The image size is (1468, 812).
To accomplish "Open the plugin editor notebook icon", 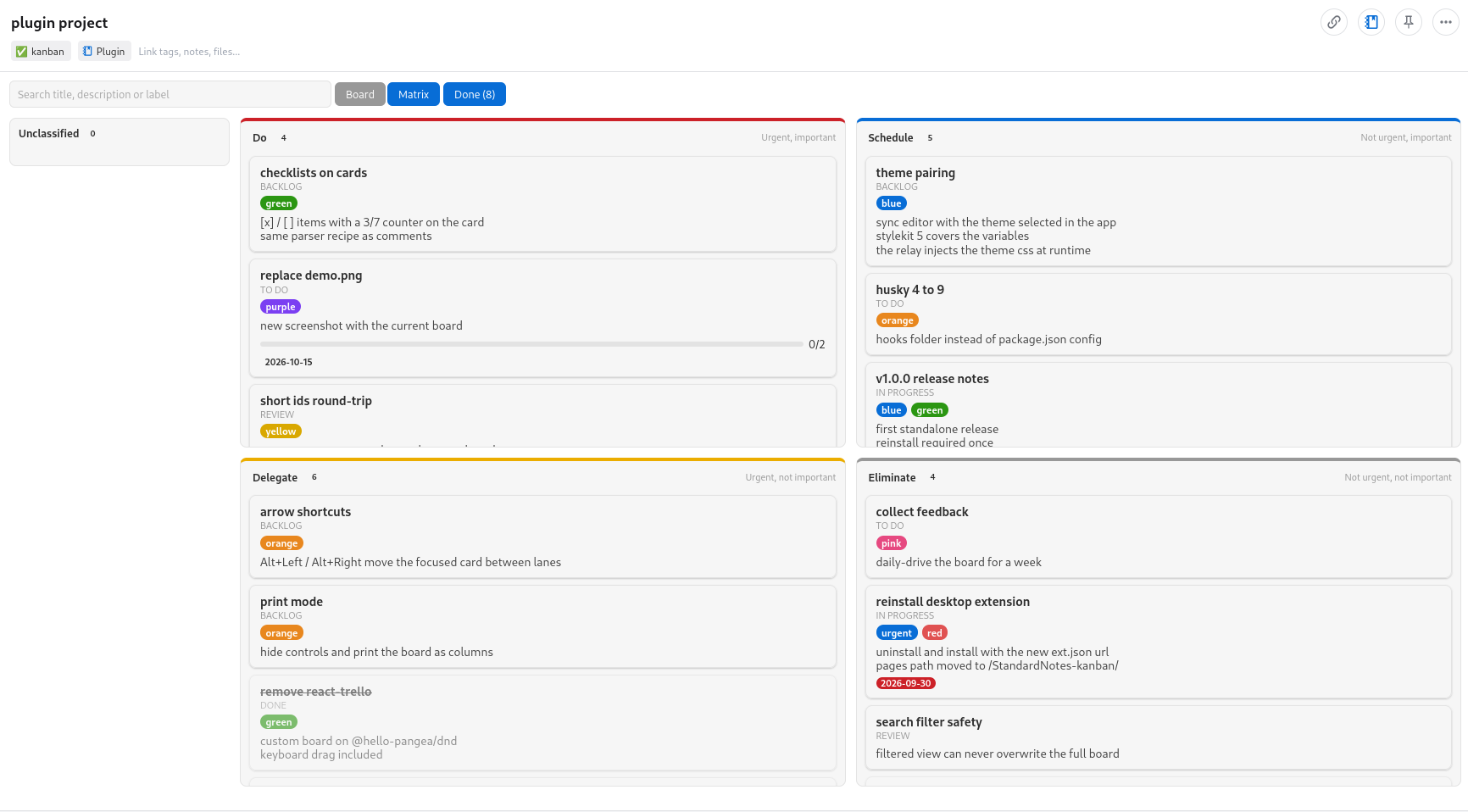I will coord(1371,22).
